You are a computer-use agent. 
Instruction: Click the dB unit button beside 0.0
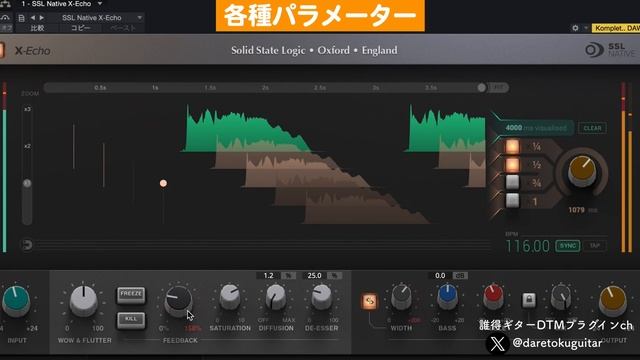pos(460,276)
